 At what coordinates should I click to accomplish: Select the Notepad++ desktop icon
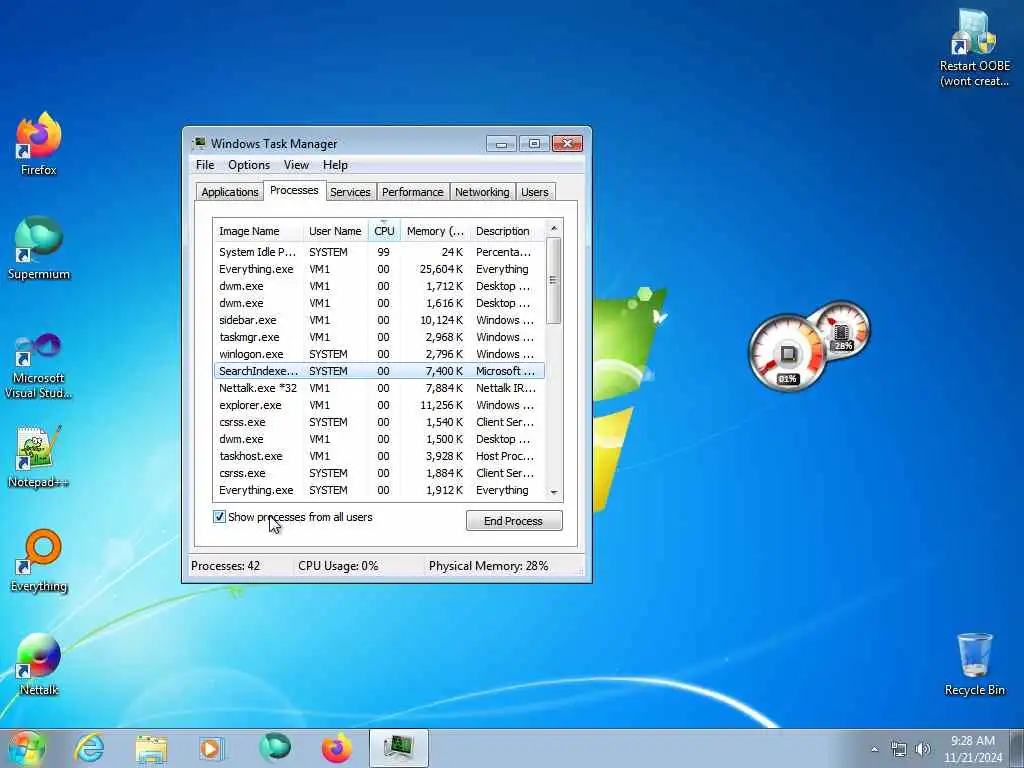click(x=39, y=457)
